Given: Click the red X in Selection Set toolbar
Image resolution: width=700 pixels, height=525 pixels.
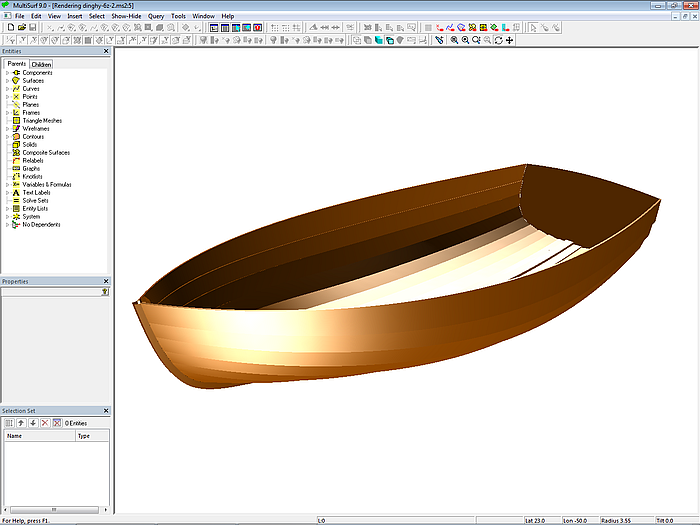Looking at the screenshot, I should tap(45, 423).
